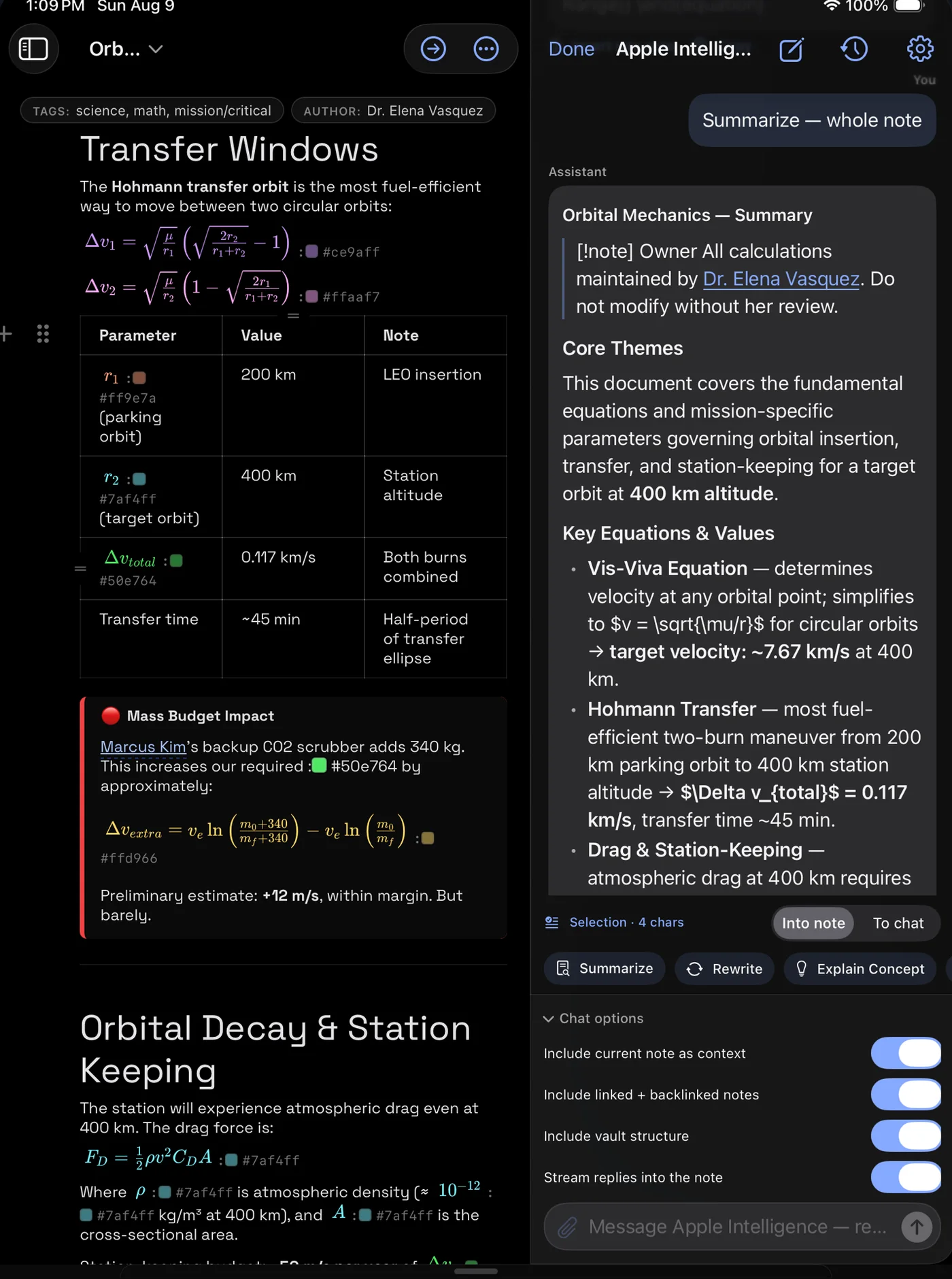This screenshot has height=1279, width=952.
Task: Open the Orb... note title dropdown
Action: click(126, 49)
